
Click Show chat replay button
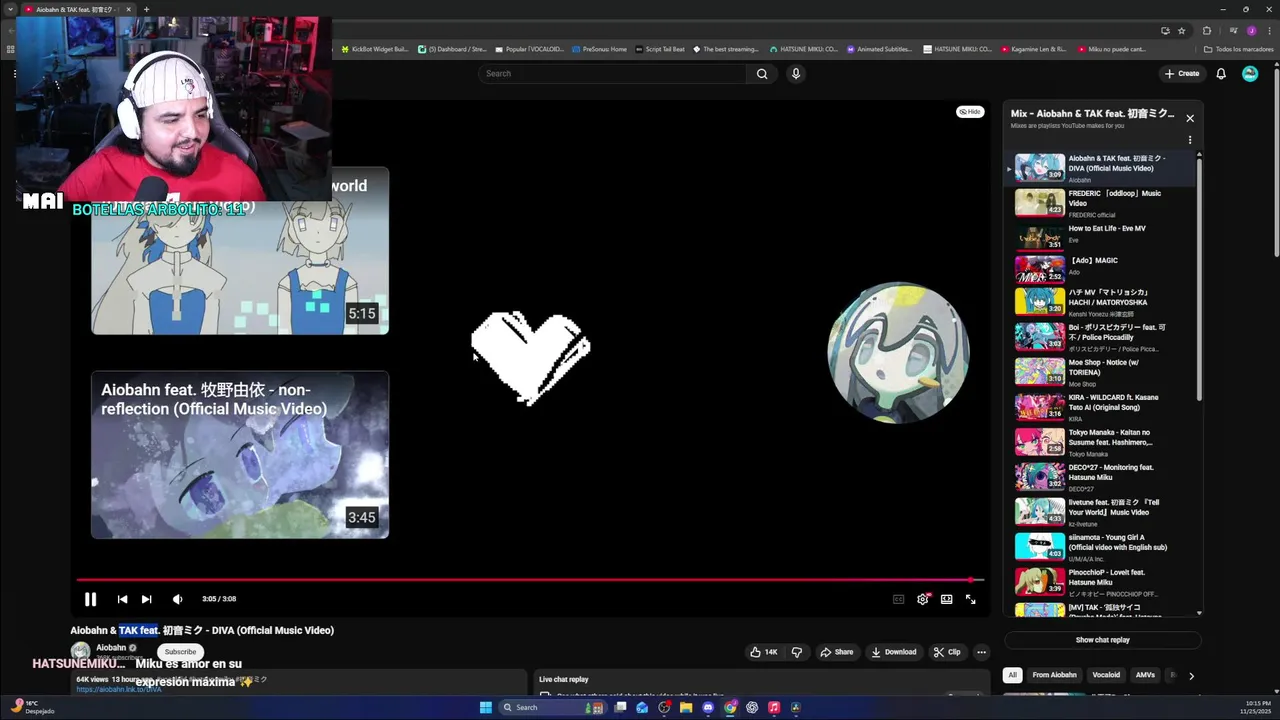point(1103,640)
